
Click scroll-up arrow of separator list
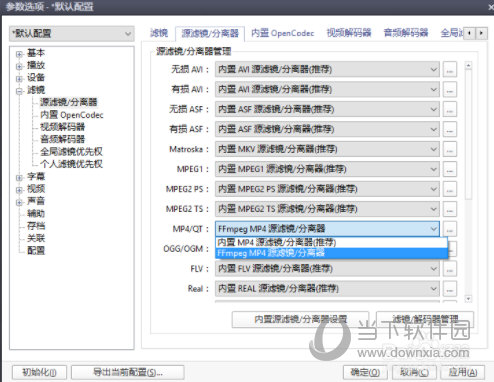pyautogui.click(x=468, y=65)
